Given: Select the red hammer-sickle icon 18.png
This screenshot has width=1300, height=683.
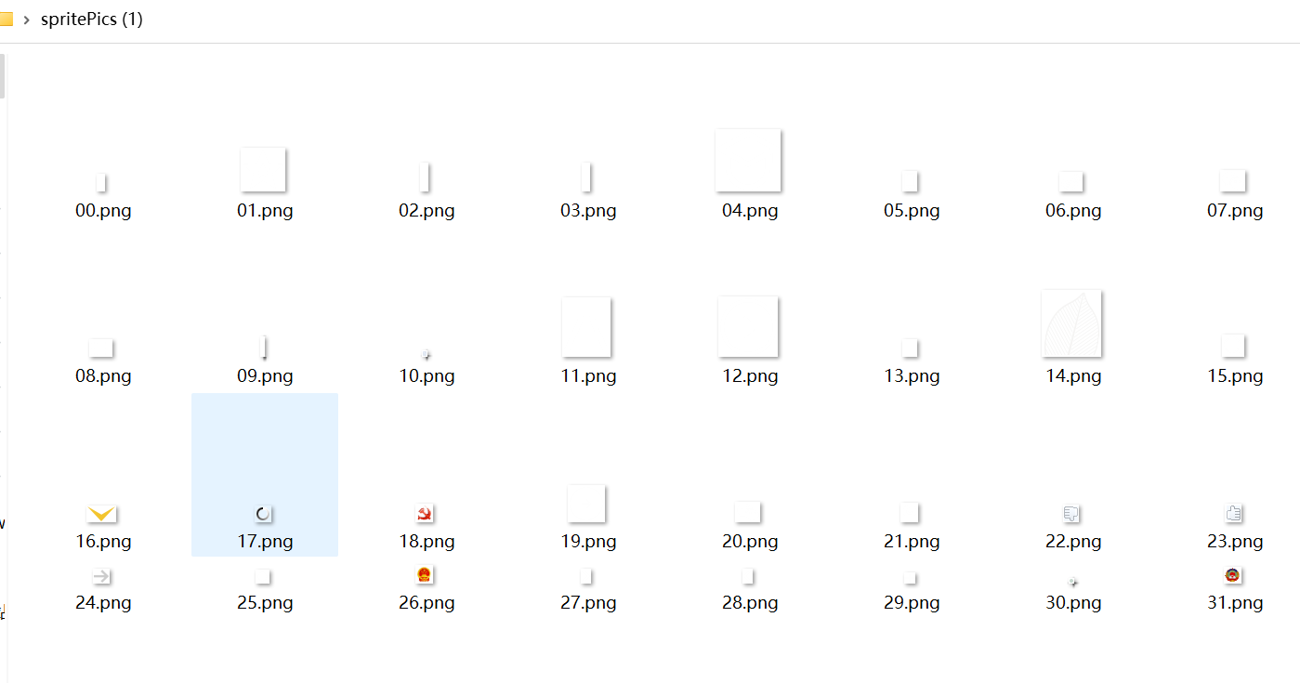Looking at the screenshot, I should pos(425,514).
